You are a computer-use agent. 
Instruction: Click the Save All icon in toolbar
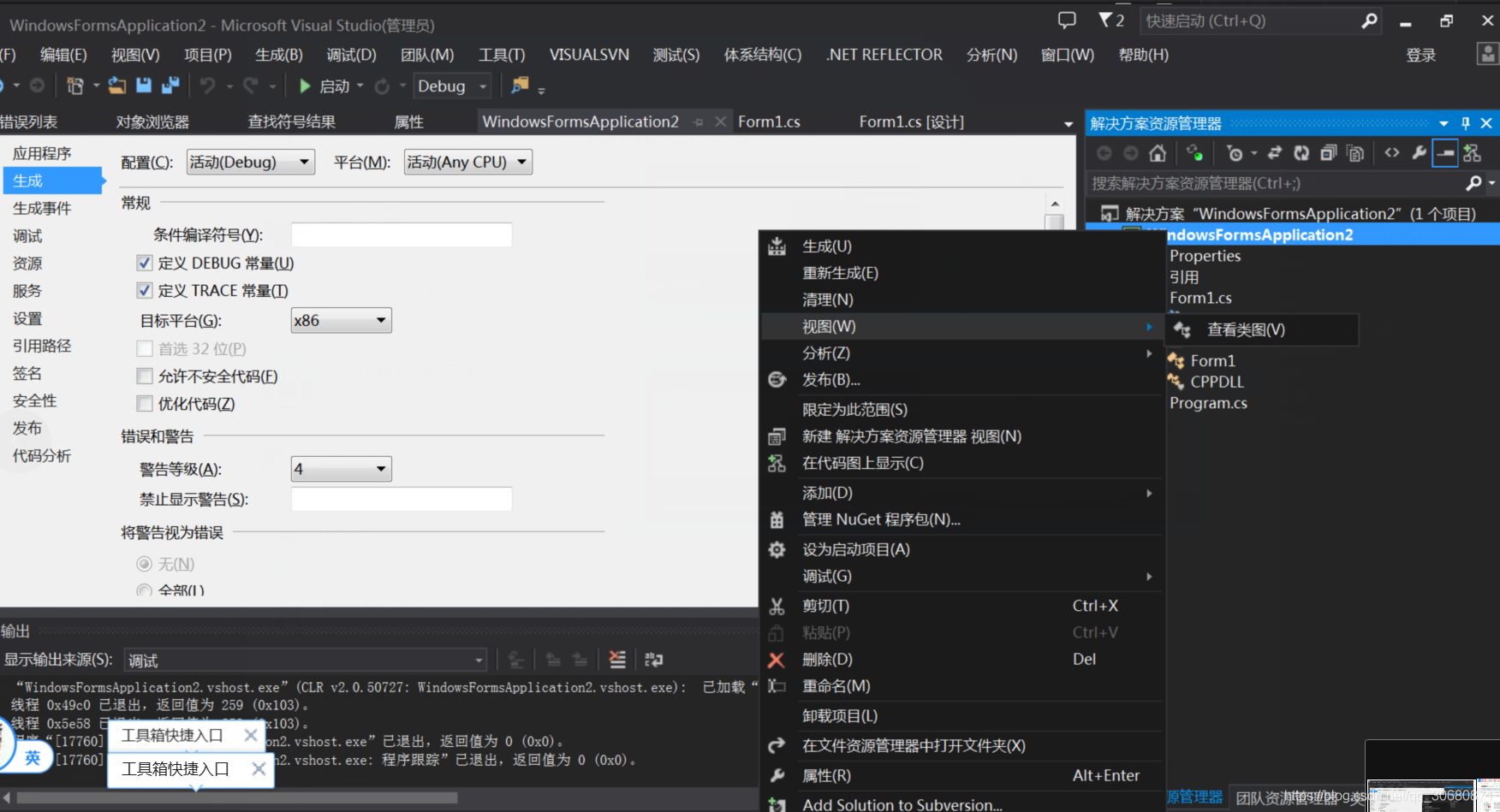170,86
